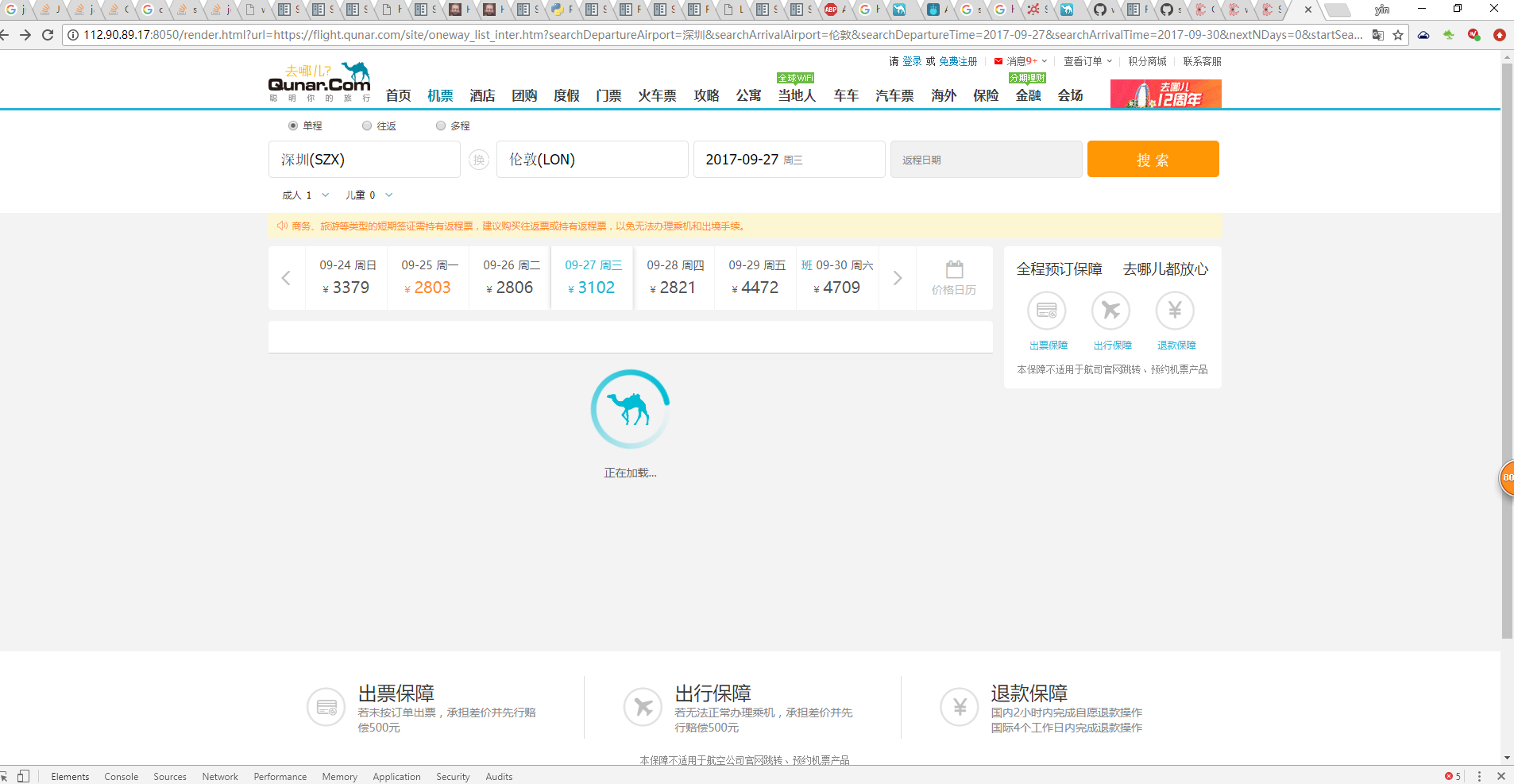Open the 酒店 hotels navigation menu
1514x784 pixels.
click(x=484, y=95)
